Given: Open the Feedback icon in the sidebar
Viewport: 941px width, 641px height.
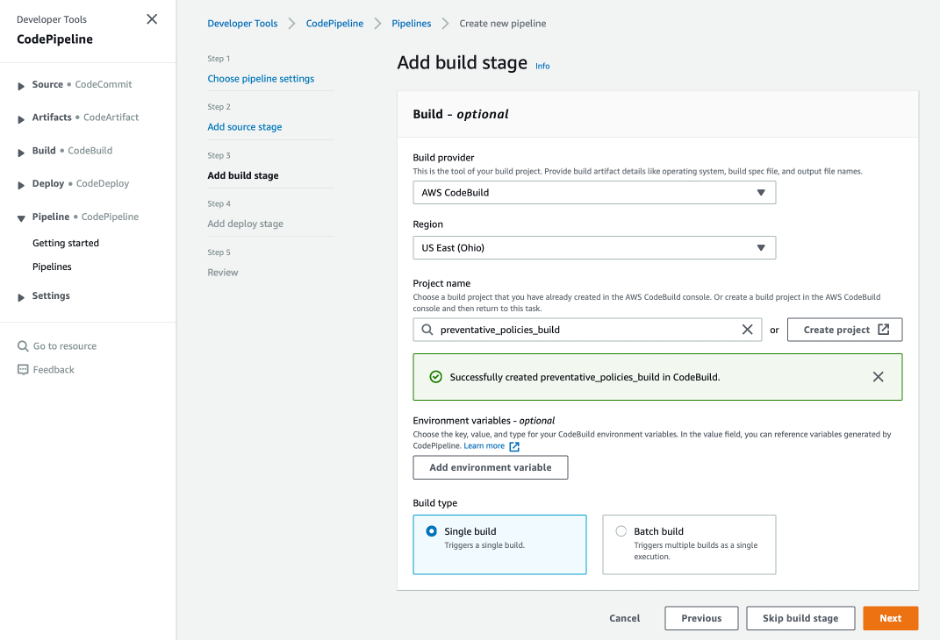Looking at the screenshot, I should click(23, 369).
